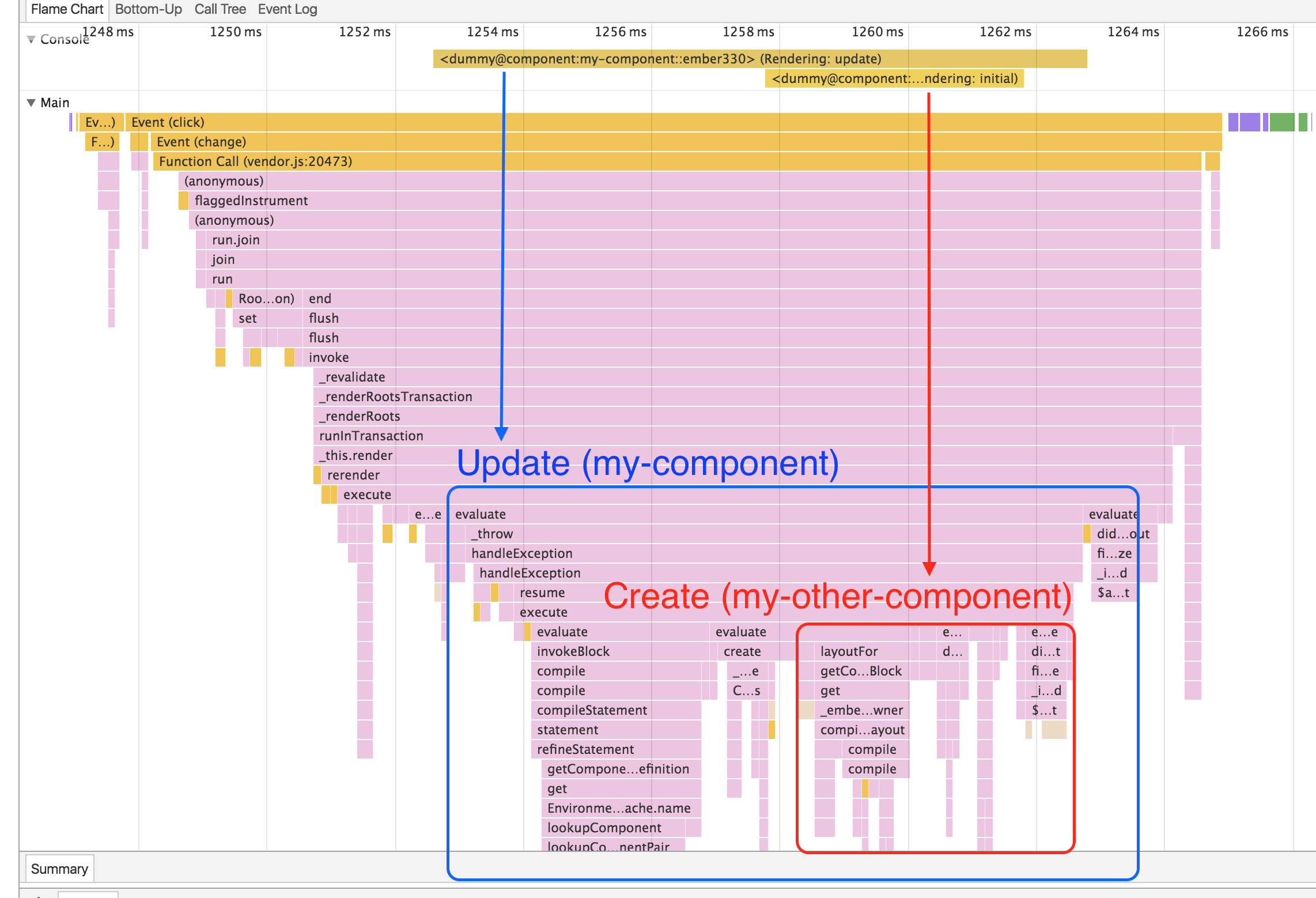Screen dimensions: 1316x898
Task: Click the Rendering: initial timing bar
Action: coord(894,78)
